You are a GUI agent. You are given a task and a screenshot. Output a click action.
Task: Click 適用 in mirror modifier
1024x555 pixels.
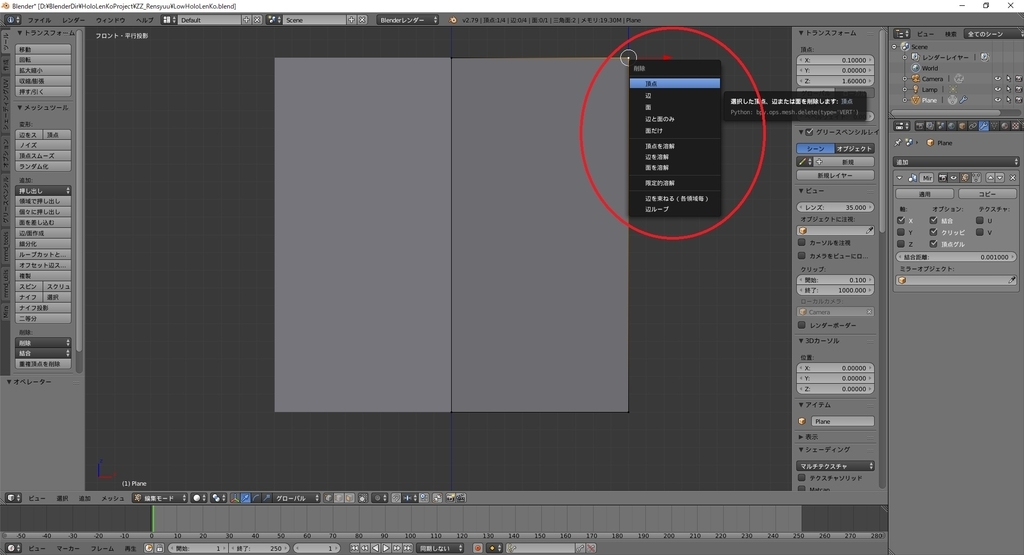click(x=924, y=194)
